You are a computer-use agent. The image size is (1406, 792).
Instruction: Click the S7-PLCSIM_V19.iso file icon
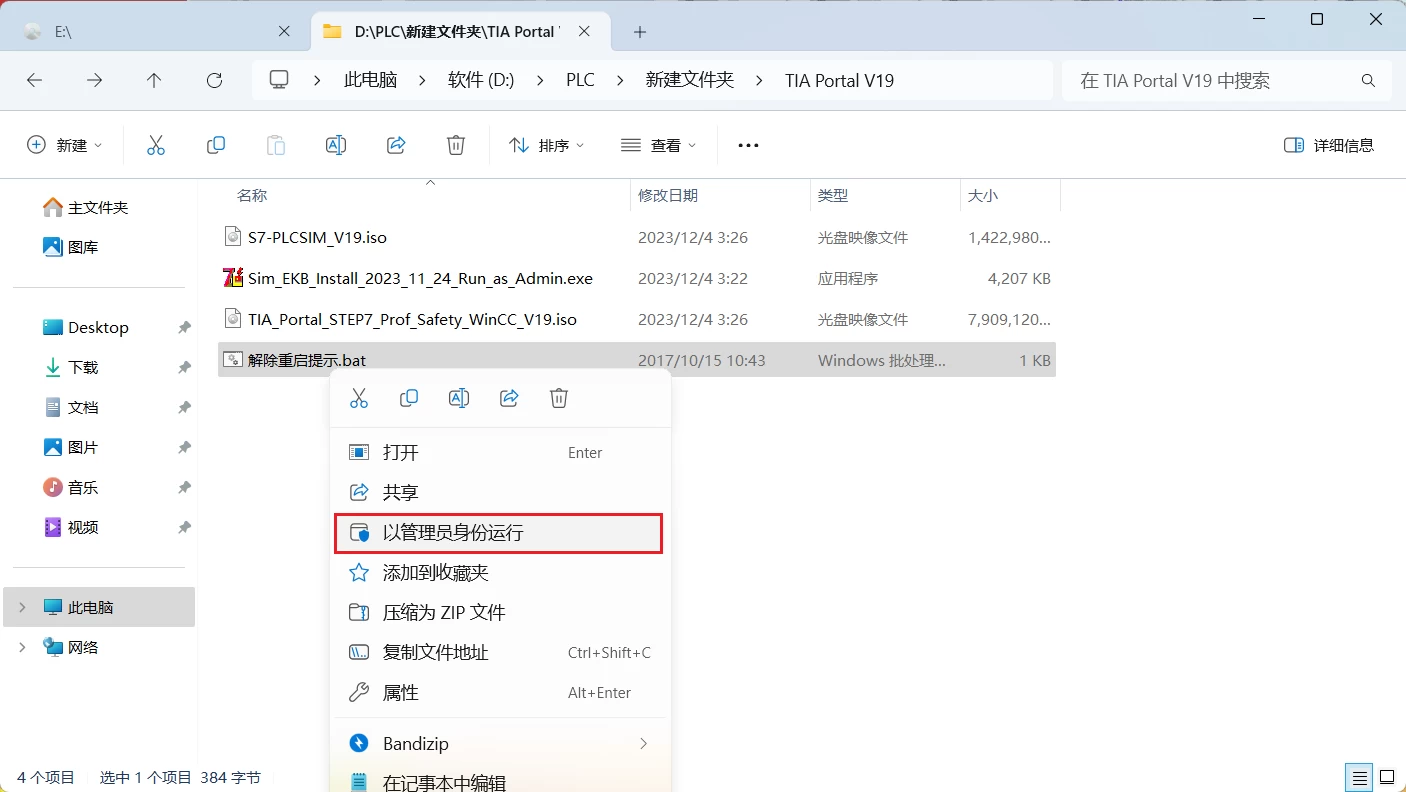click(233, 237)
